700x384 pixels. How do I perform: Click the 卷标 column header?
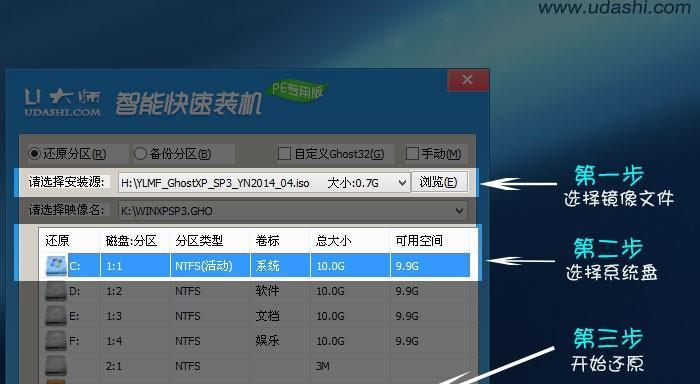(x=267, y=241)
